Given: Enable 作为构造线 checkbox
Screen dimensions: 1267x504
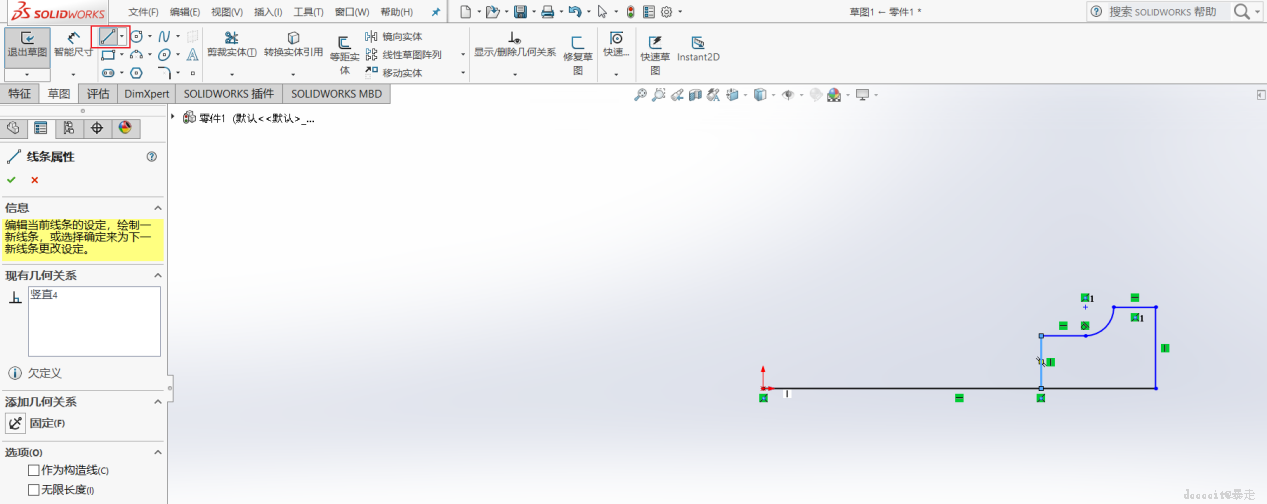Looking at the screenshot, I should (34, 469).
